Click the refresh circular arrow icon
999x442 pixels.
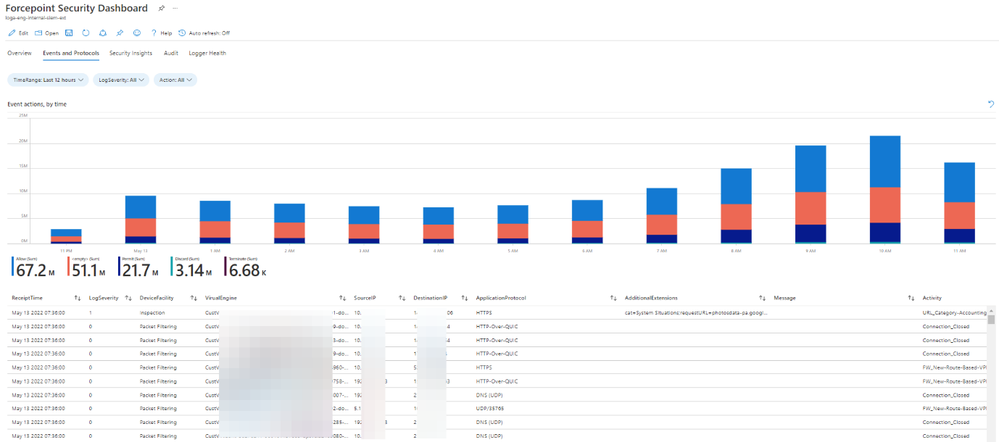[x=86, y=32]
